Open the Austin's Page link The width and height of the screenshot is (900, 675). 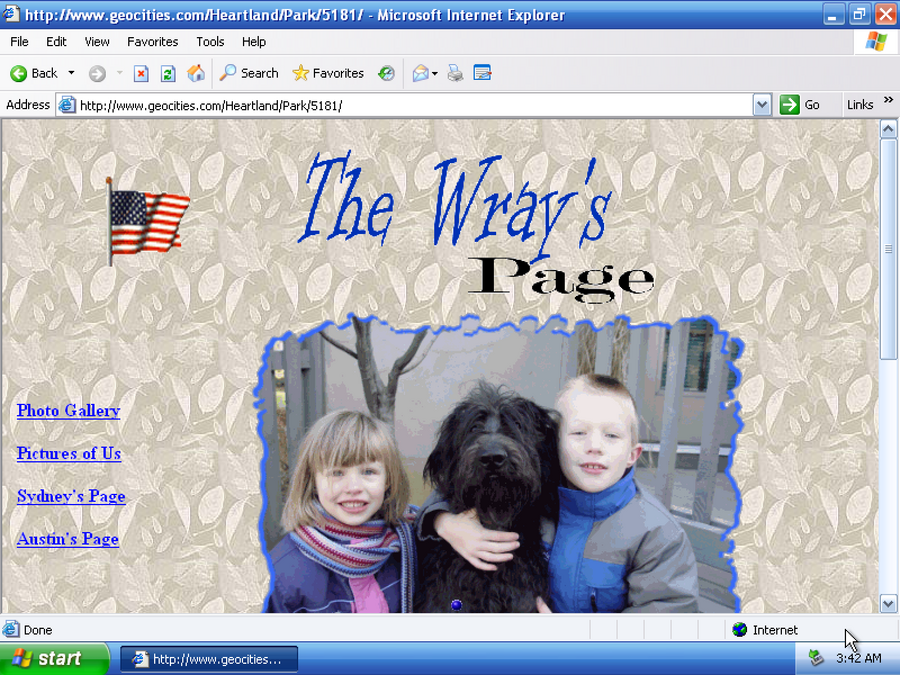[68, 539]
